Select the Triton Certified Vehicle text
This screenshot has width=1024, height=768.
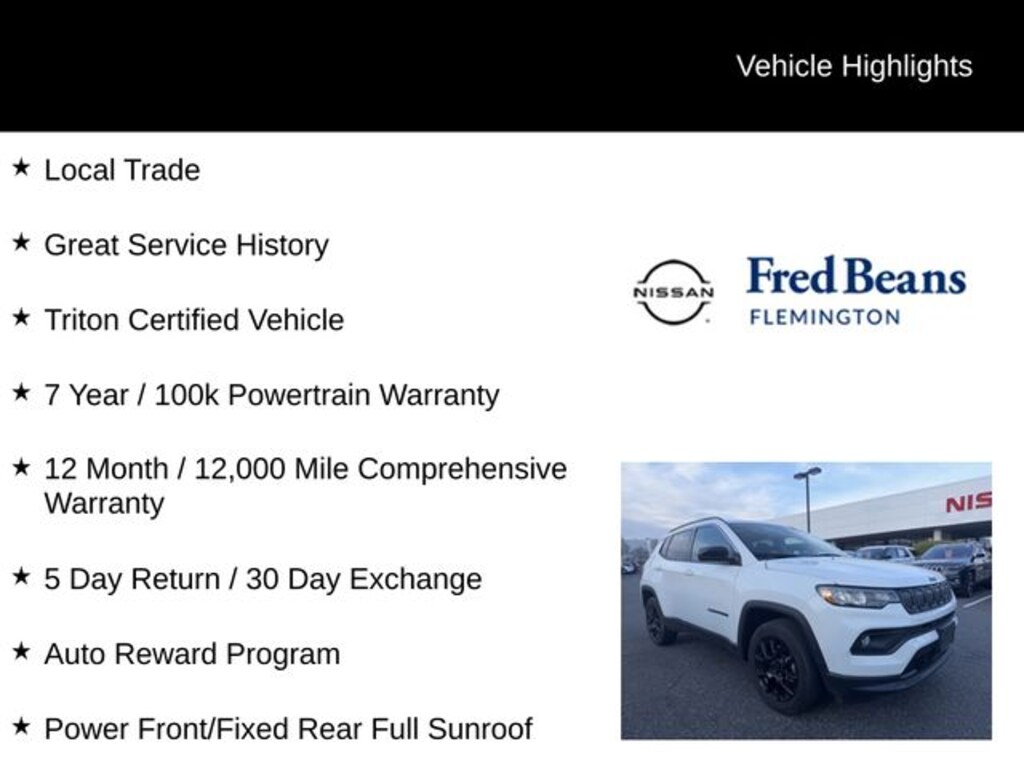[194, 320]
